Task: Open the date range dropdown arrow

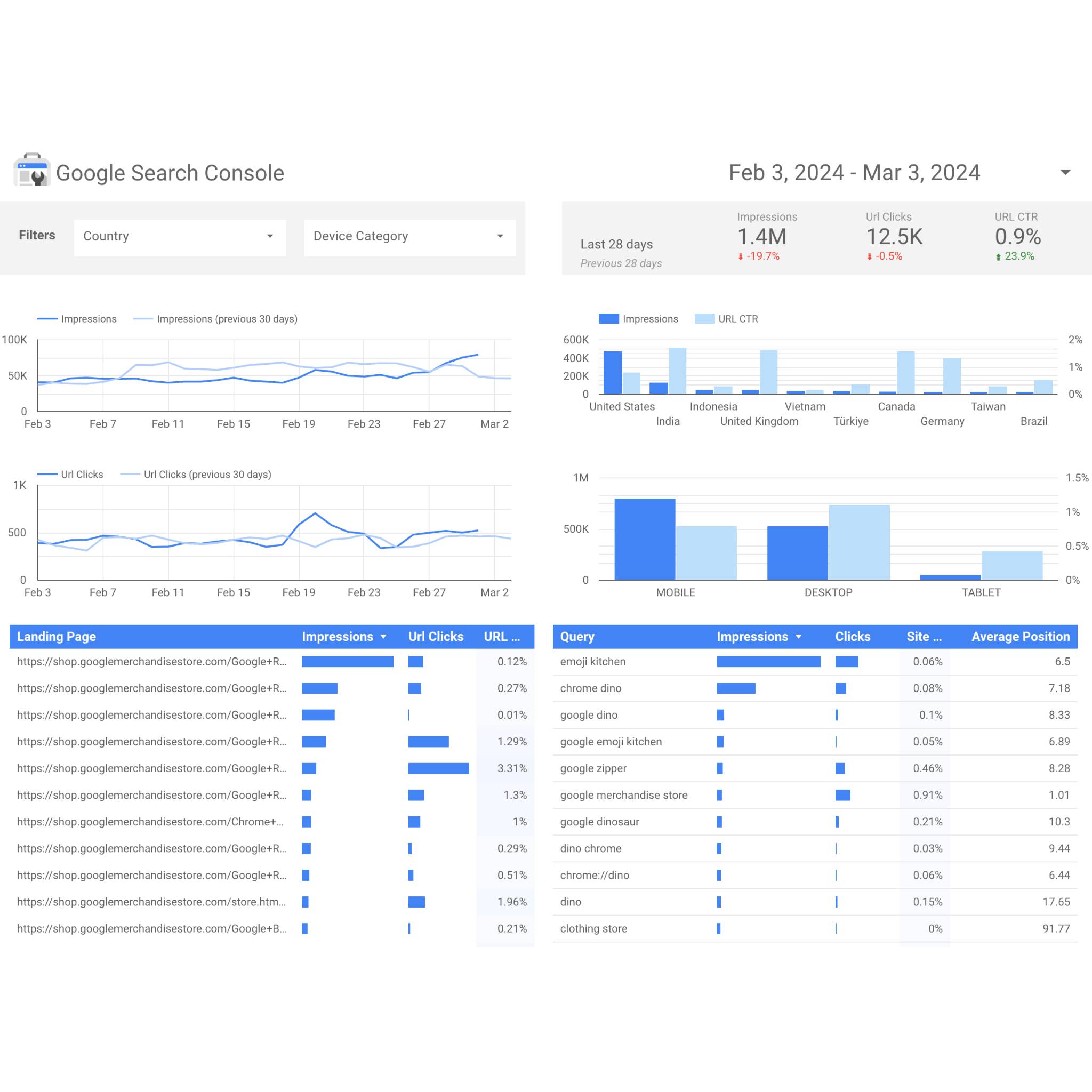Action: 1065,172
